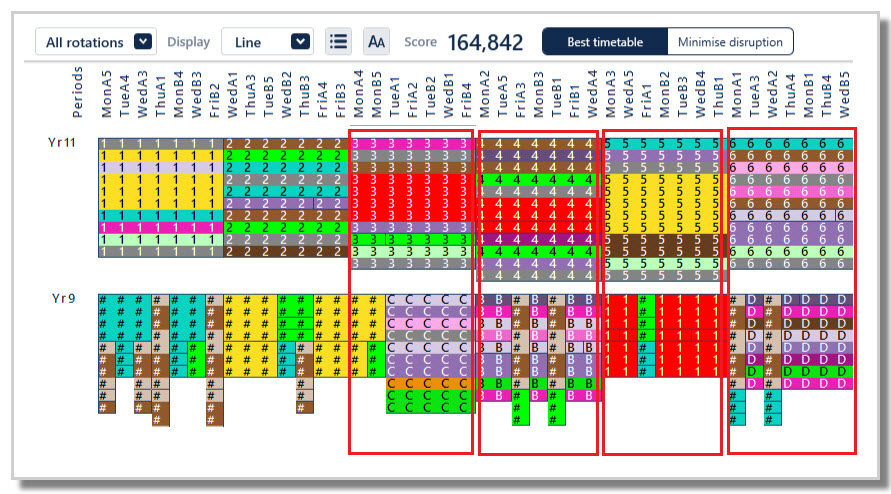Open the Line display dropdown
The height and width of the screenshot is (494, 891).
[x=267, y=41]
